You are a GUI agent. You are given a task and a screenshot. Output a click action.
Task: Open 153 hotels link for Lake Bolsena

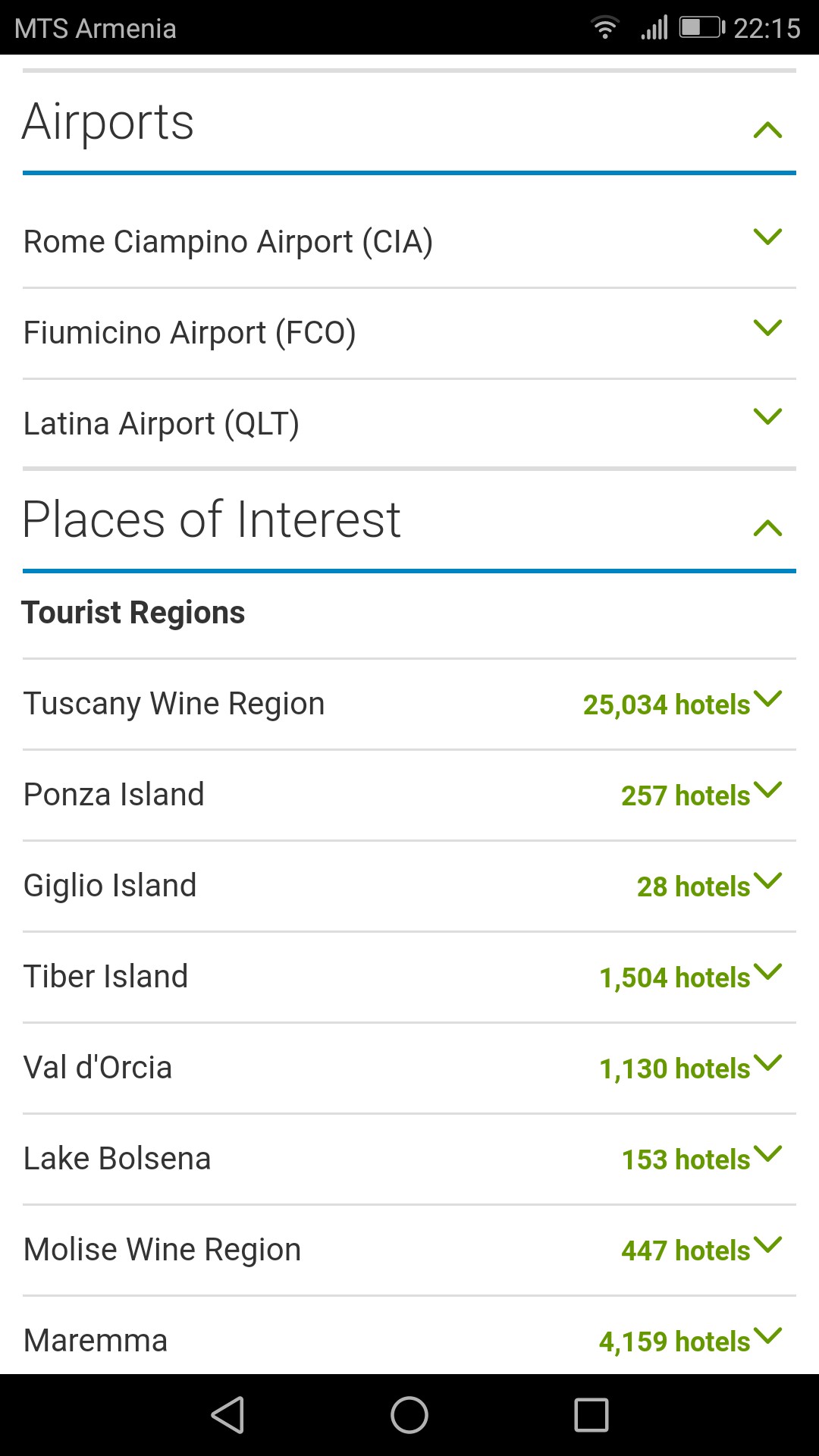point(686,1159)
